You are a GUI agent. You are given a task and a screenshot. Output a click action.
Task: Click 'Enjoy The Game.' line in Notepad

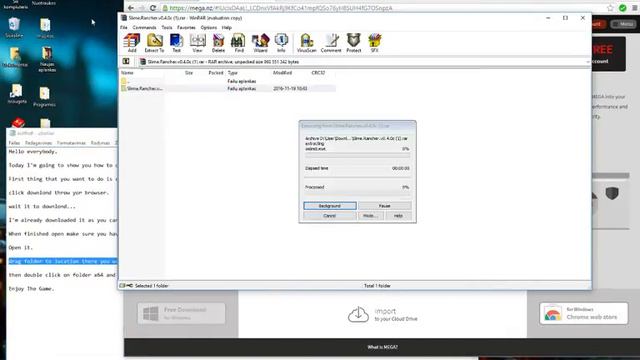(x=31, y=289)
